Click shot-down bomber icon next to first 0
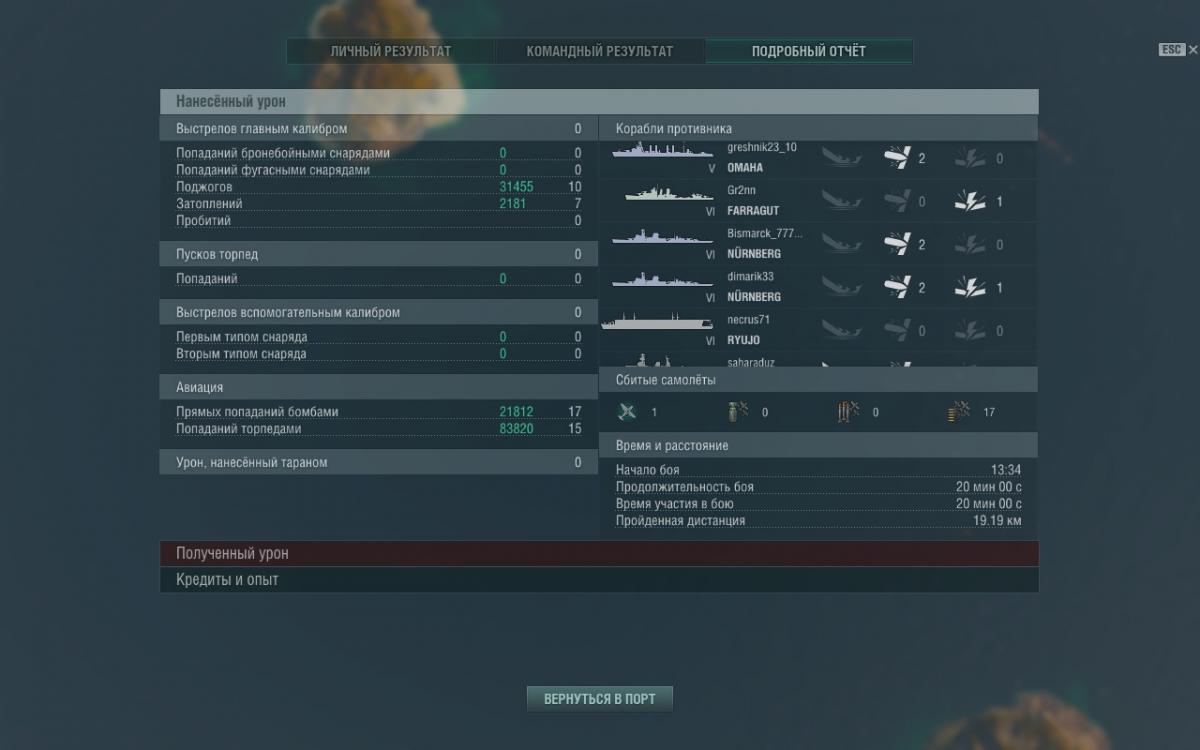This screenshot has width=1200, height=750. pos(738,412)
